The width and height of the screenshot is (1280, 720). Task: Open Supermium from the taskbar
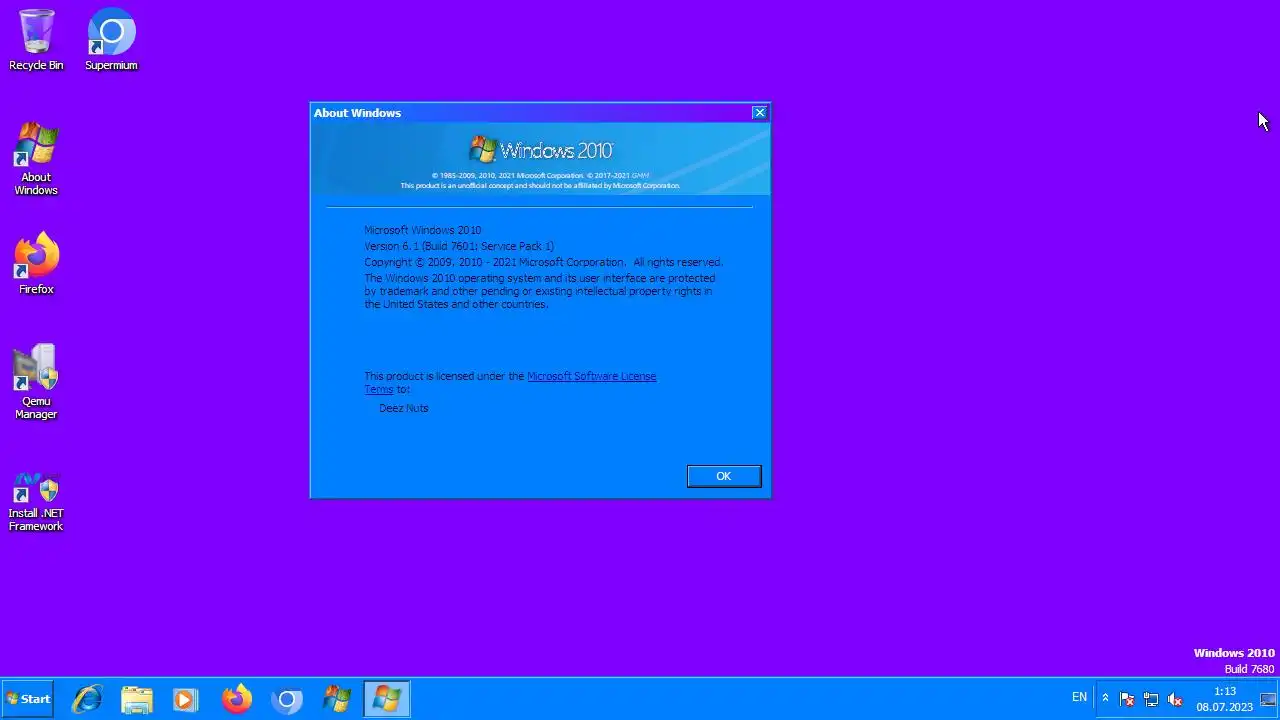[x=287, y=699]
